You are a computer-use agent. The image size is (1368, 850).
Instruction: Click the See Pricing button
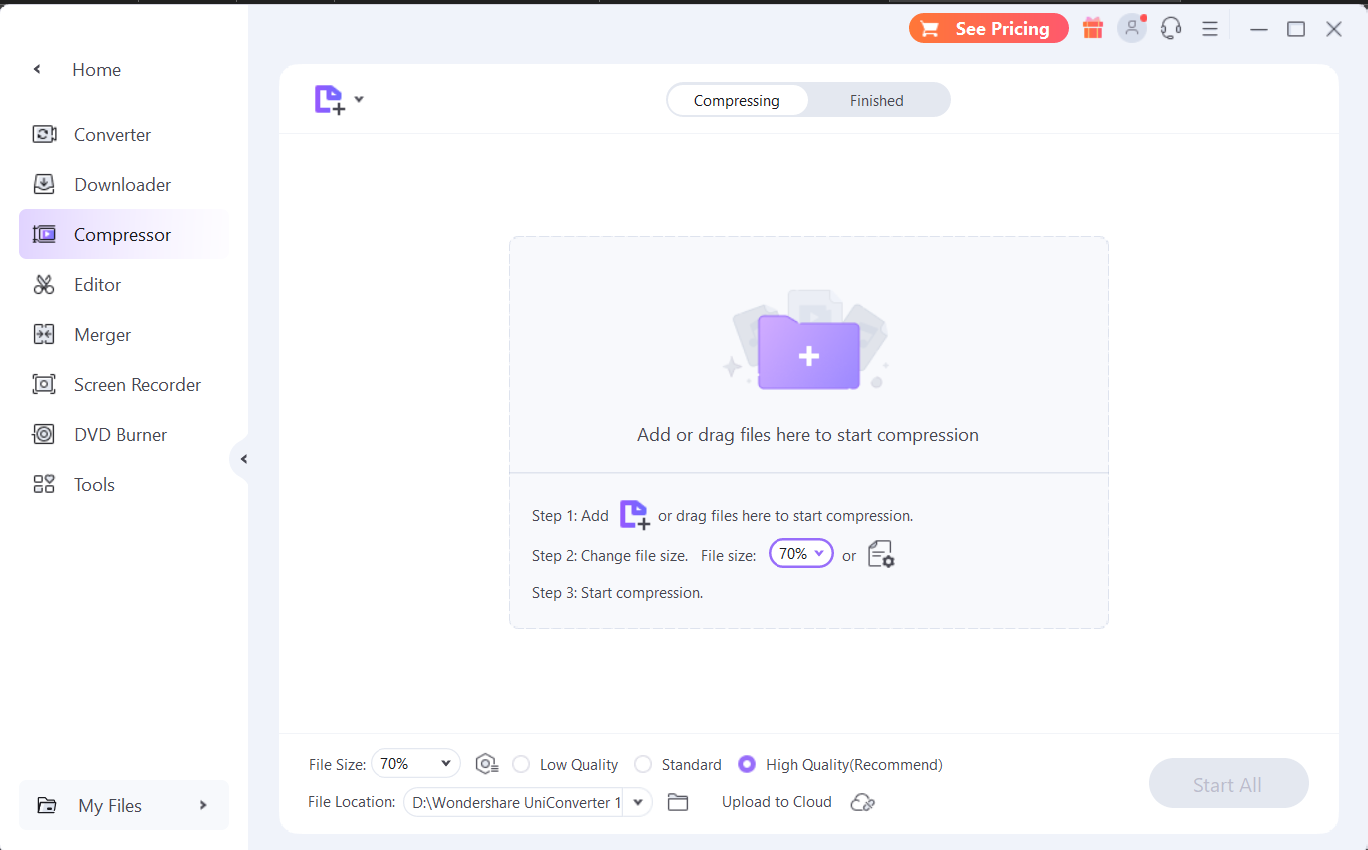click(x=988, y=28)
